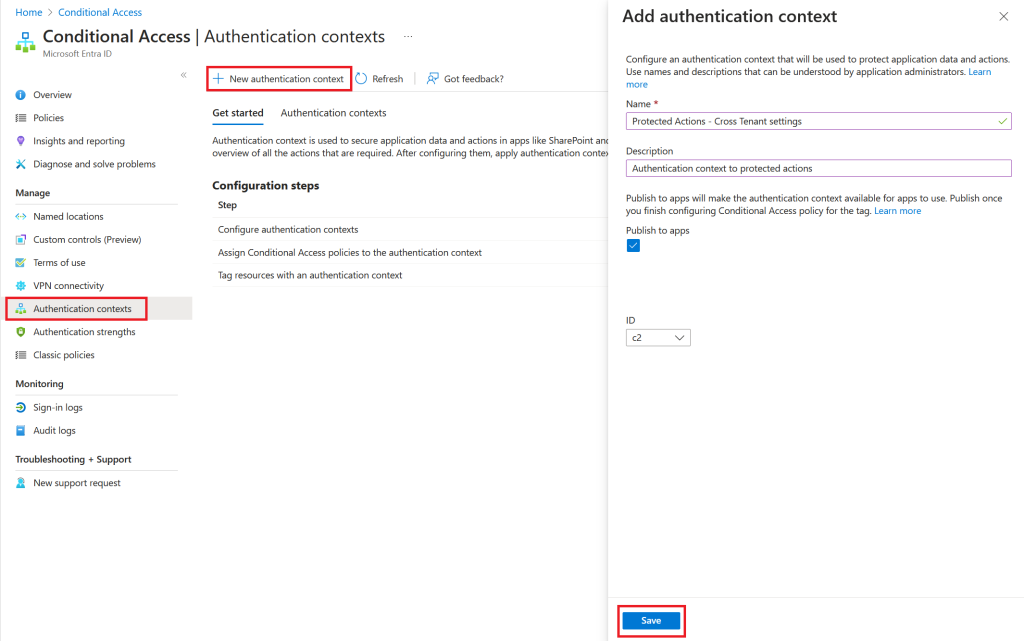Click into the Name text field
This screenshot has height=641, width=1024.
[x=810, y=121]
